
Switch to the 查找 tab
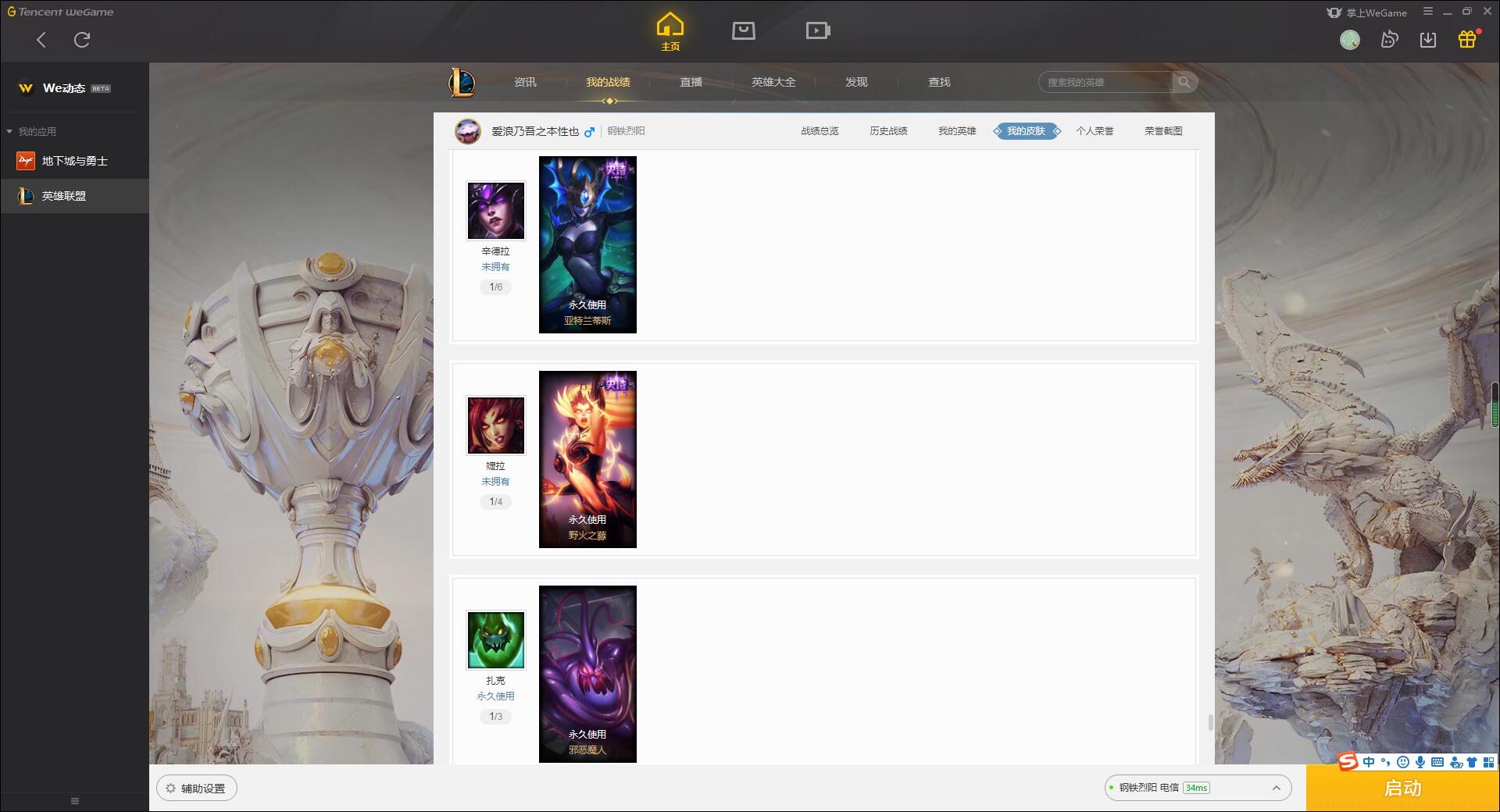pos(939,82)
